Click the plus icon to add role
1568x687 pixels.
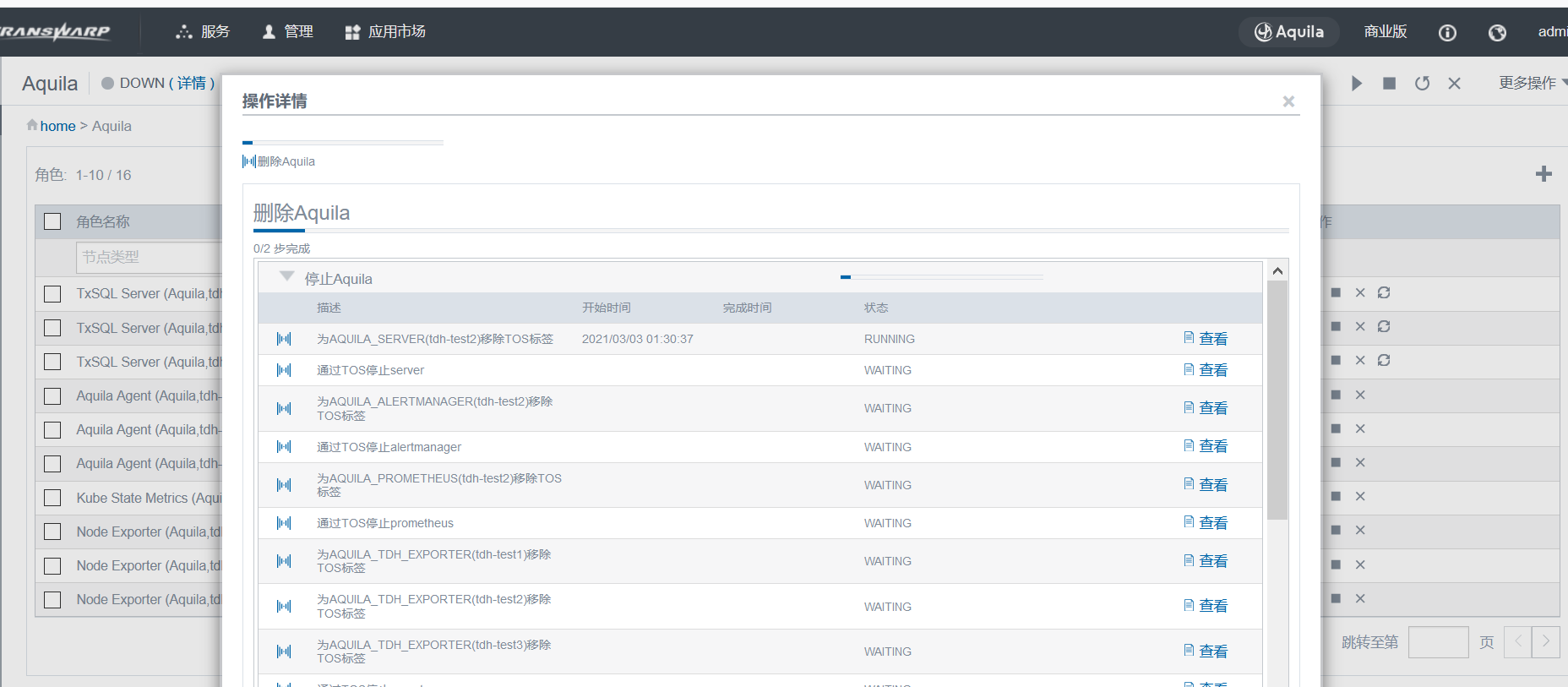tap(1543, 174)
